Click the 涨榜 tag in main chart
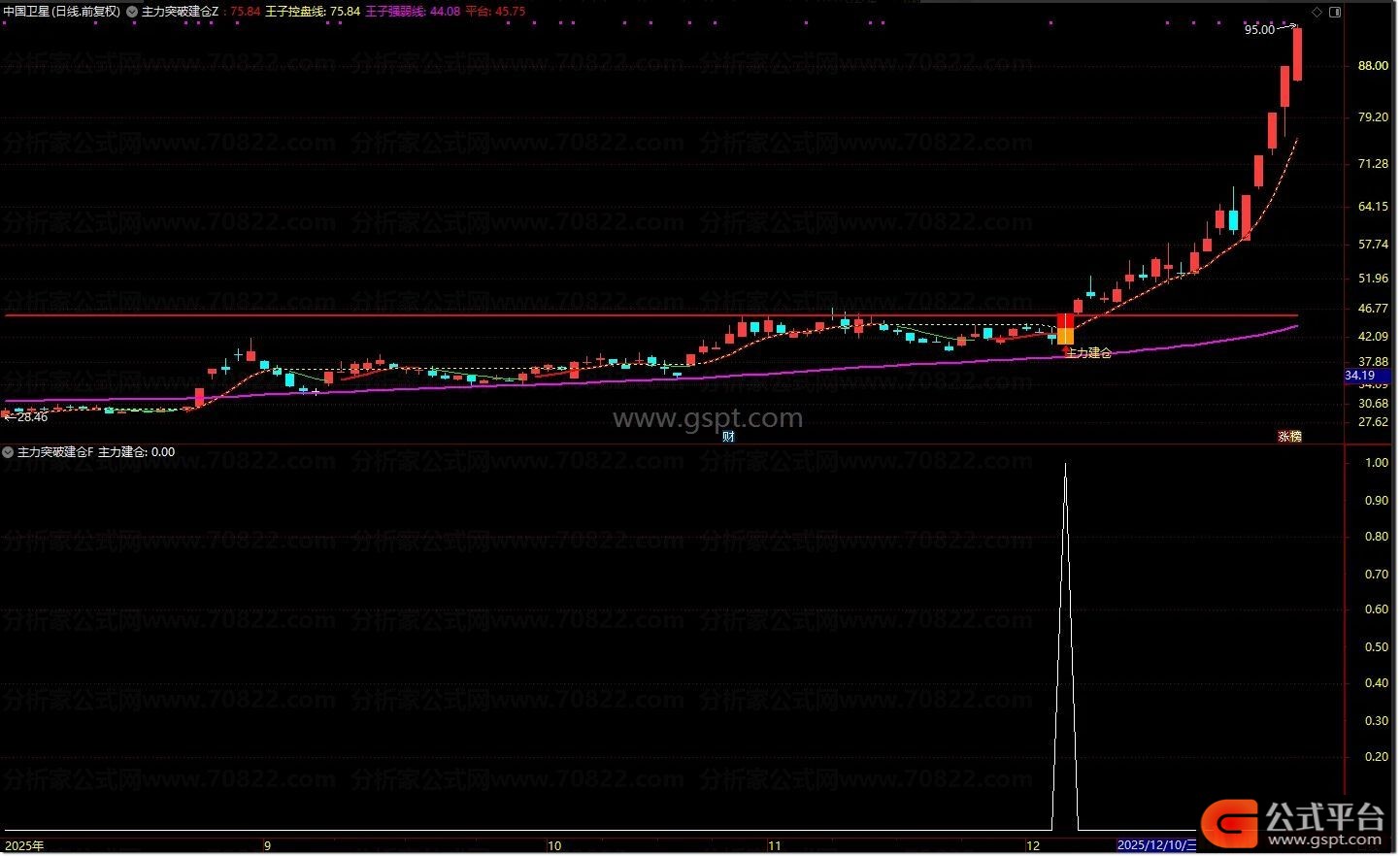The image size is (1400, 856). pos(1289,437)
